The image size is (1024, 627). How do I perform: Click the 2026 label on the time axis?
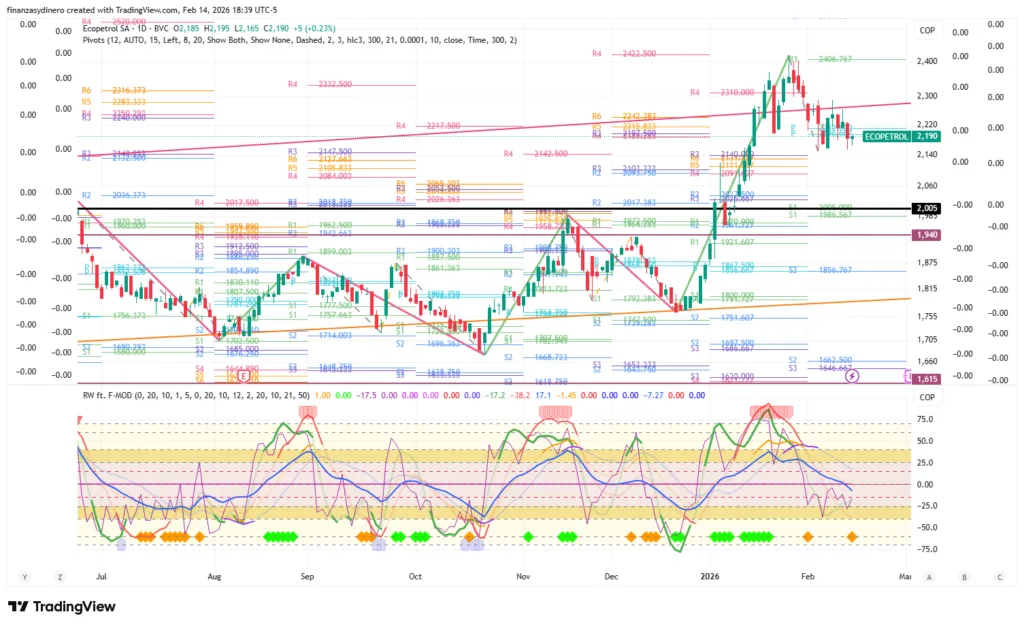710,577
